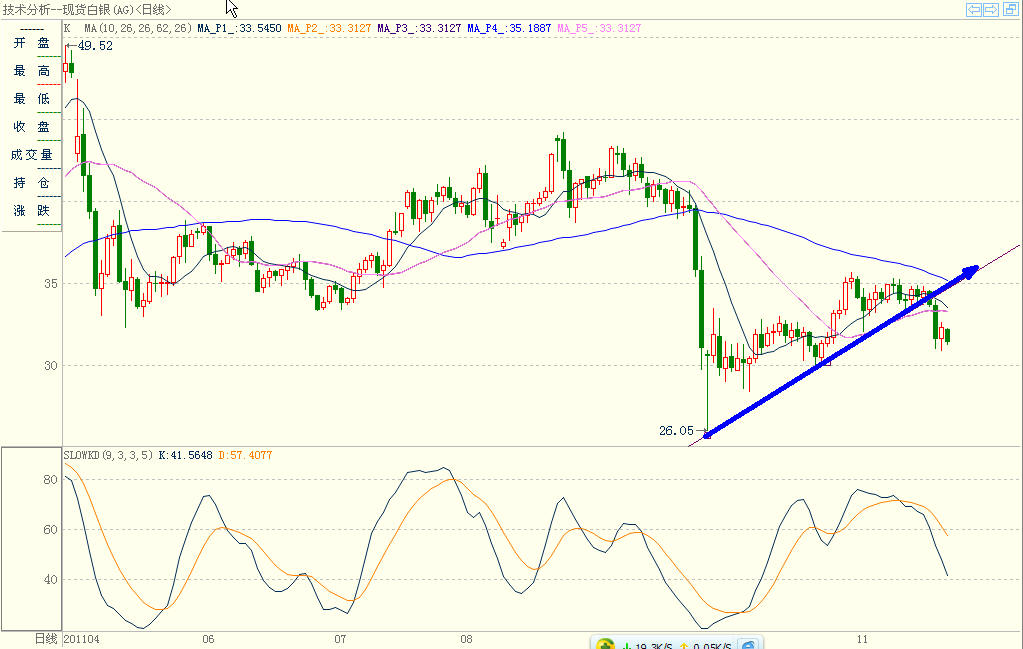1023x649 pixels.
Task: Select the 收盘 field in the legend panel
Action: (x=31, y=127)
